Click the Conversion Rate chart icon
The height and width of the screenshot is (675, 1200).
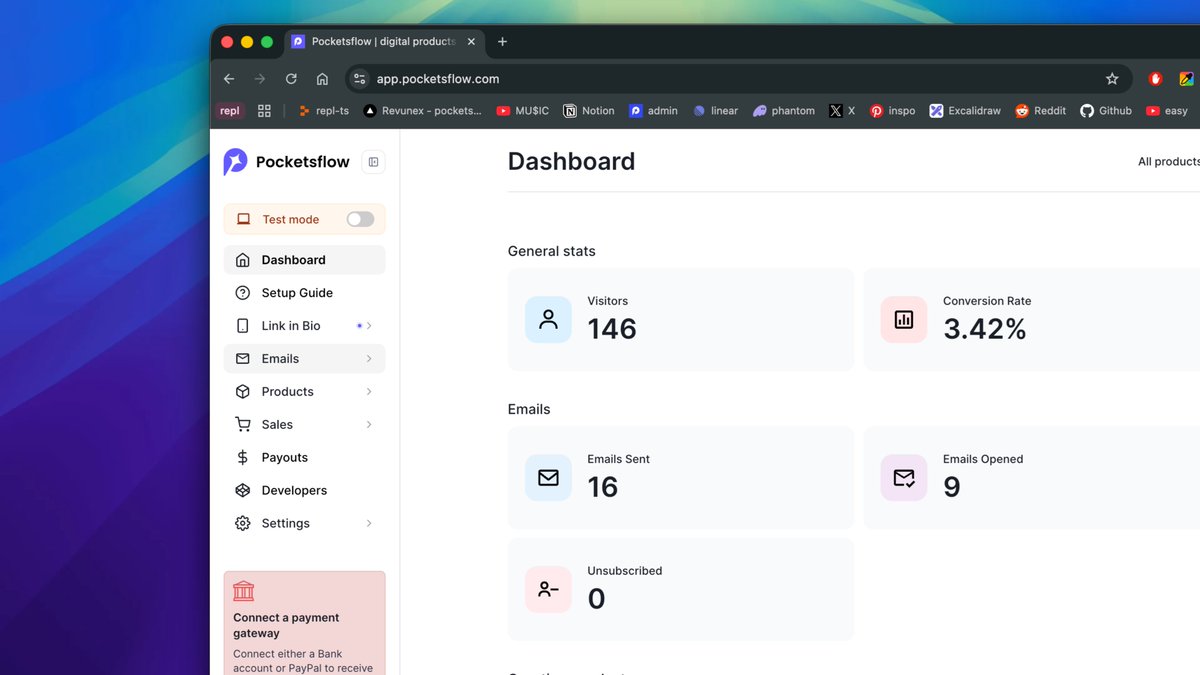pyautogui.click(x=904, y=319)
